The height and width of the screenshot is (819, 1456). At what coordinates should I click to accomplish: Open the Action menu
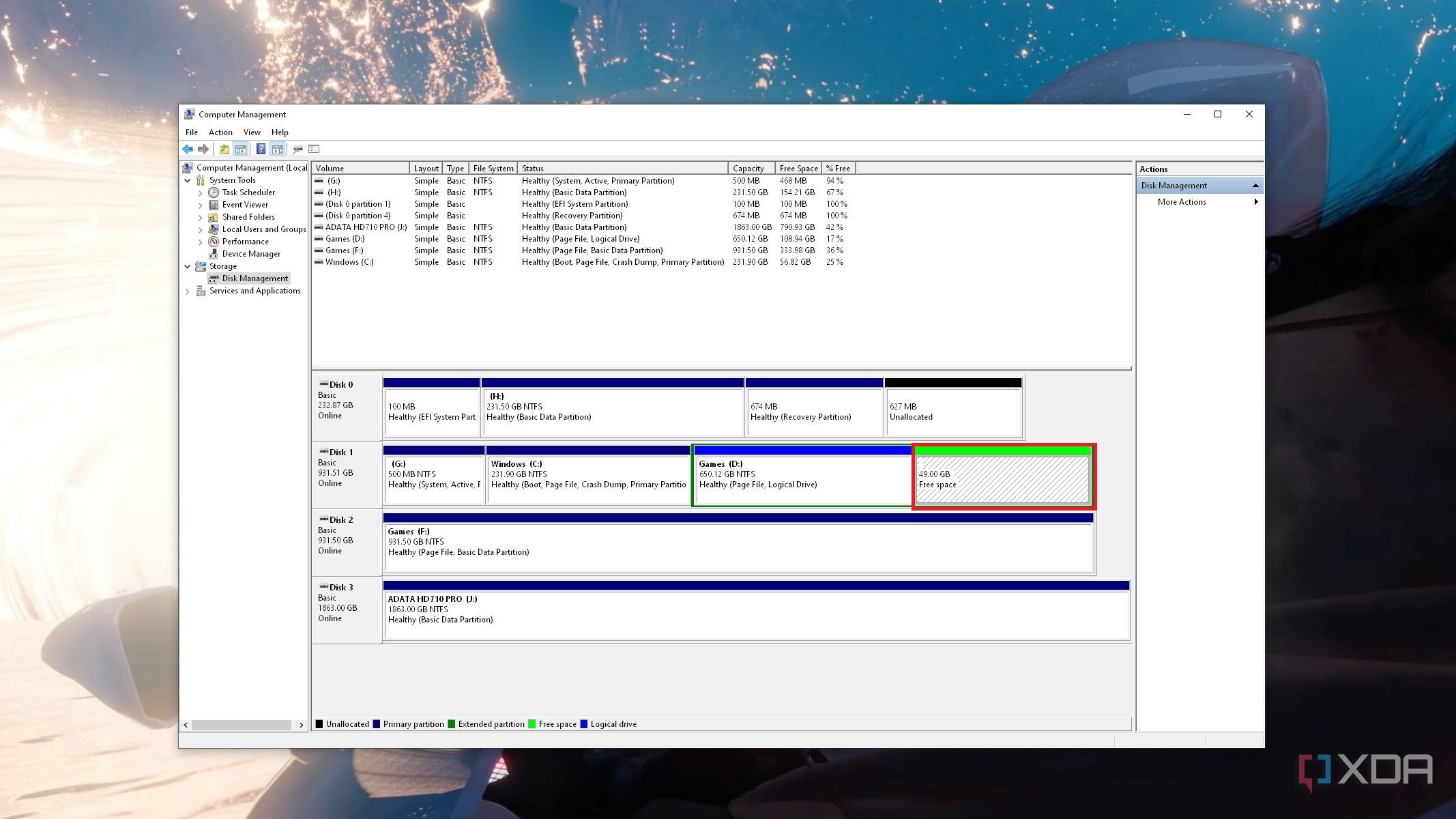point(220,132)
